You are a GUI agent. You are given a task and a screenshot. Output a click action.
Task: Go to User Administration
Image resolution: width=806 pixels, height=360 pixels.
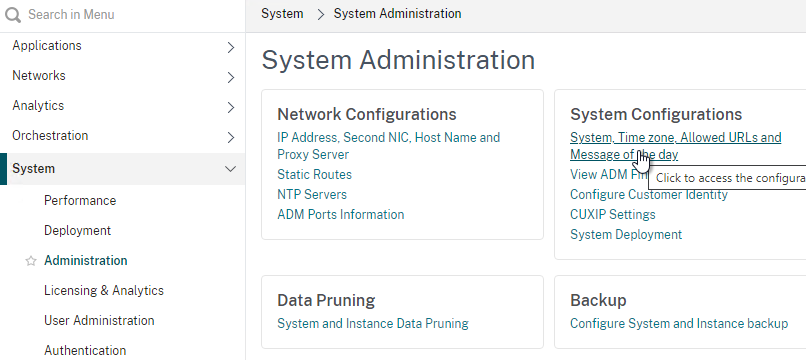pos(99,320)
